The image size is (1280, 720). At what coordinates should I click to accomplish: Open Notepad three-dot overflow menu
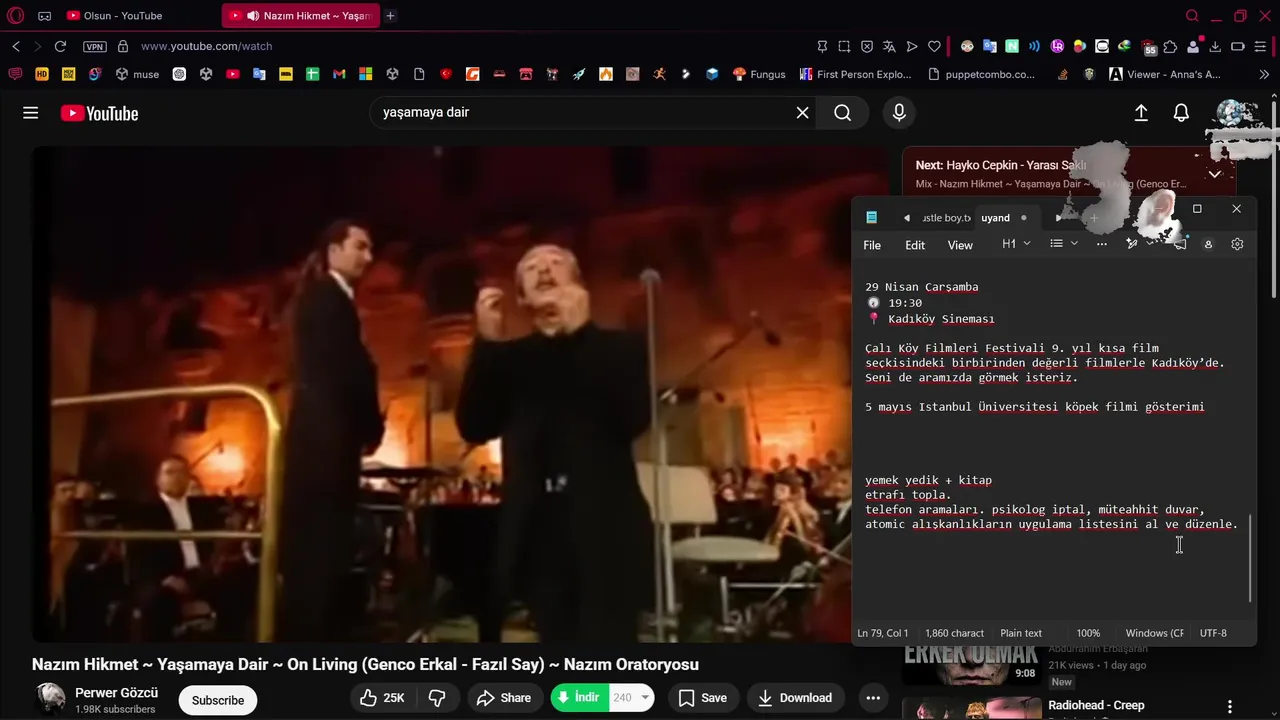1102,244
